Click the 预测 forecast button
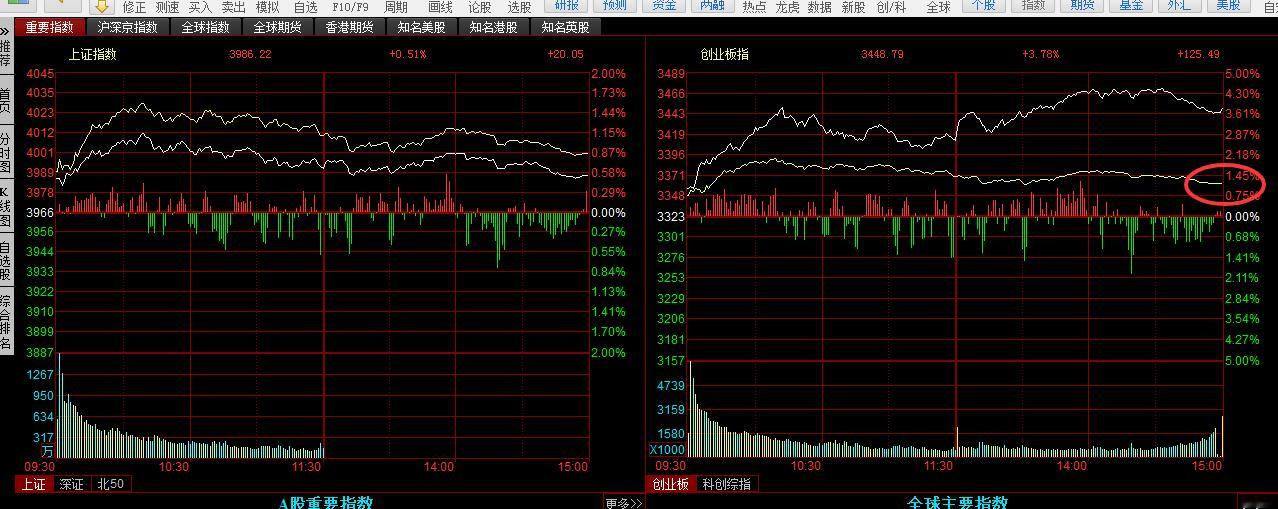Screen dimensions: 1278x509 (615, 5)
